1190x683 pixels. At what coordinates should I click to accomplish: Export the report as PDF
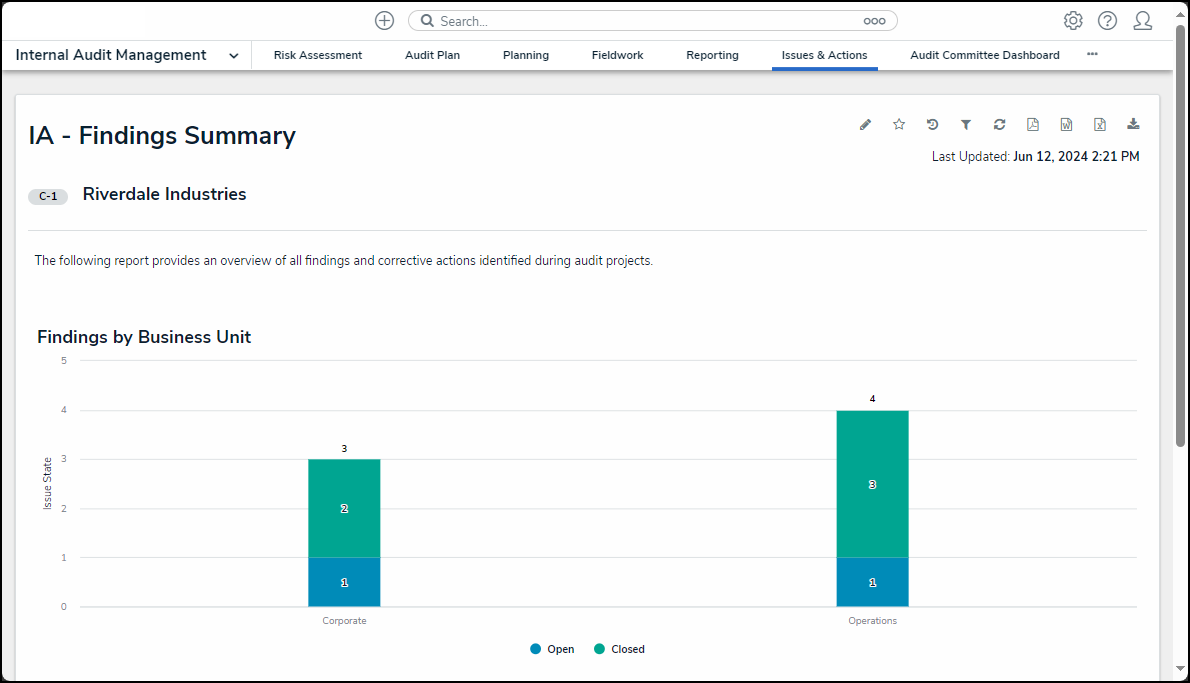coord(1033,124)
